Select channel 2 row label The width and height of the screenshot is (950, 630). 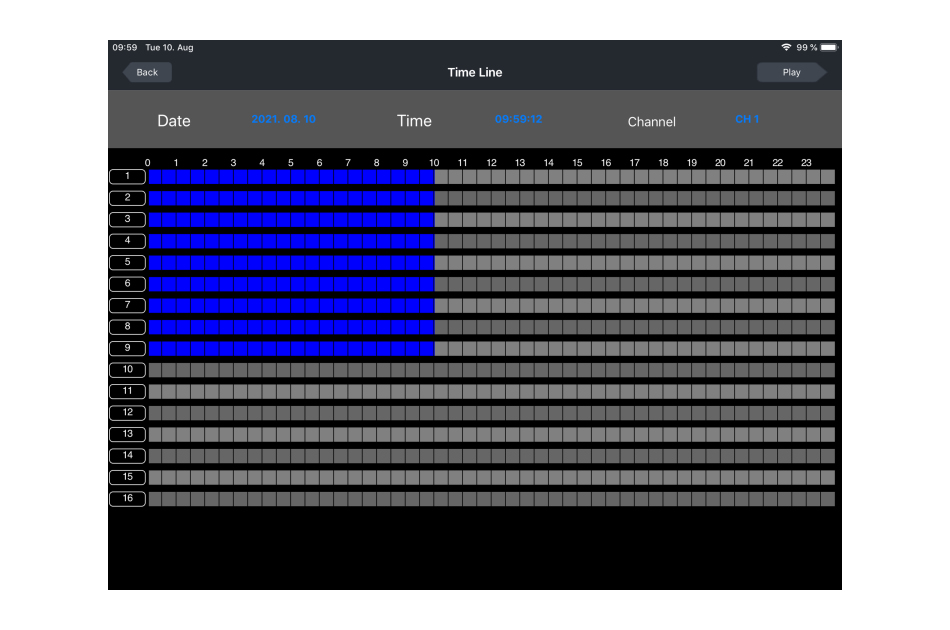tap(127, 198)
